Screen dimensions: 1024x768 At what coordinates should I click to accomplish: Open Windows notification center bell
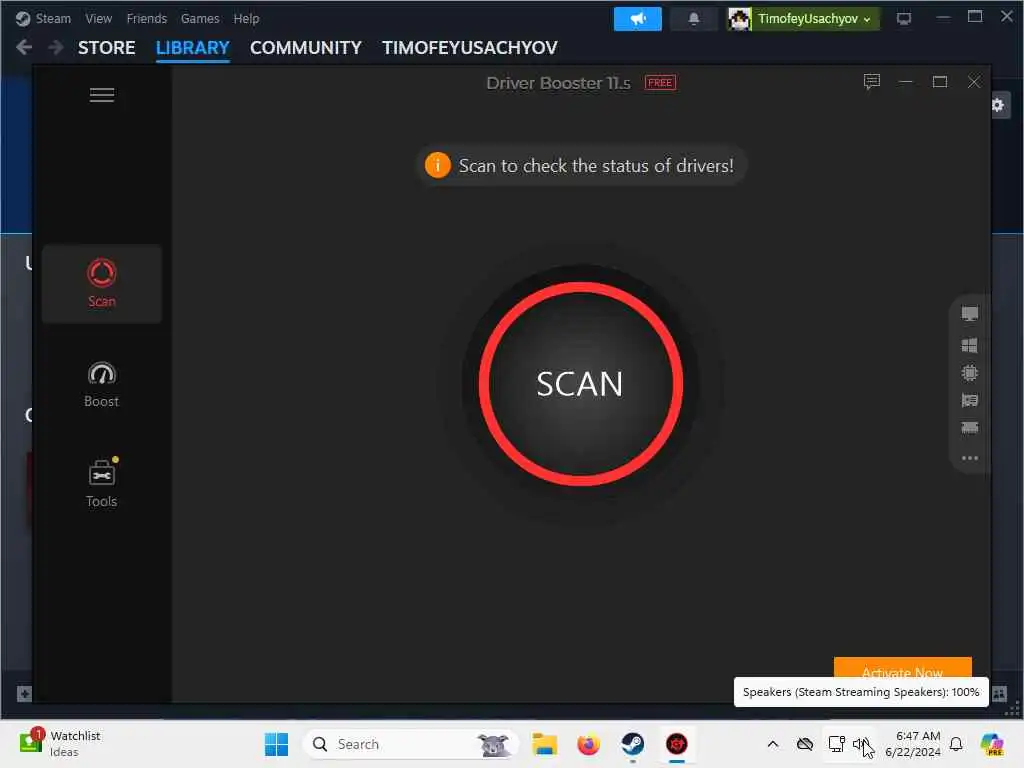[956, 744]
